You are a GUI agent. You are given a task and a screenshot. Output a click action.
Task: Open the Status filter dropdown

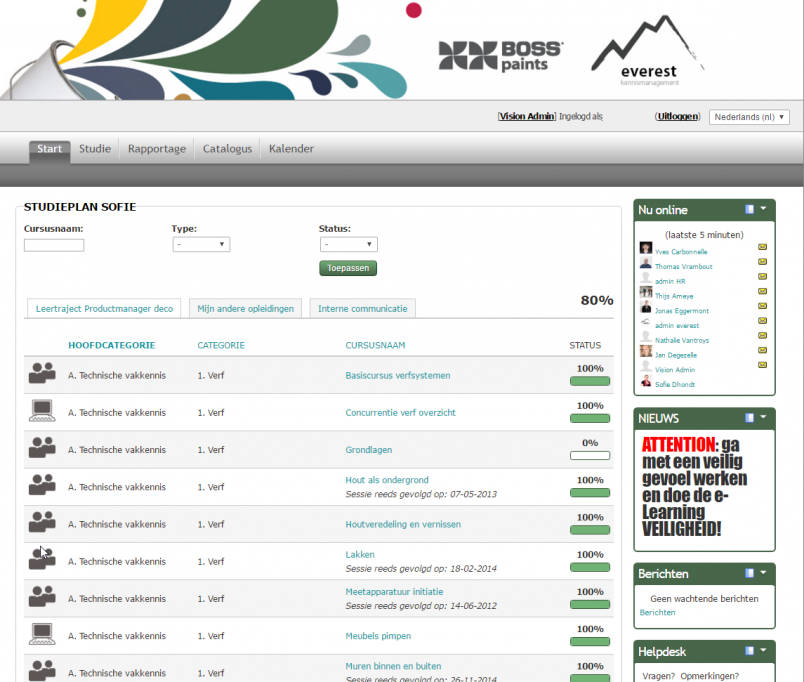coord(348,244)
